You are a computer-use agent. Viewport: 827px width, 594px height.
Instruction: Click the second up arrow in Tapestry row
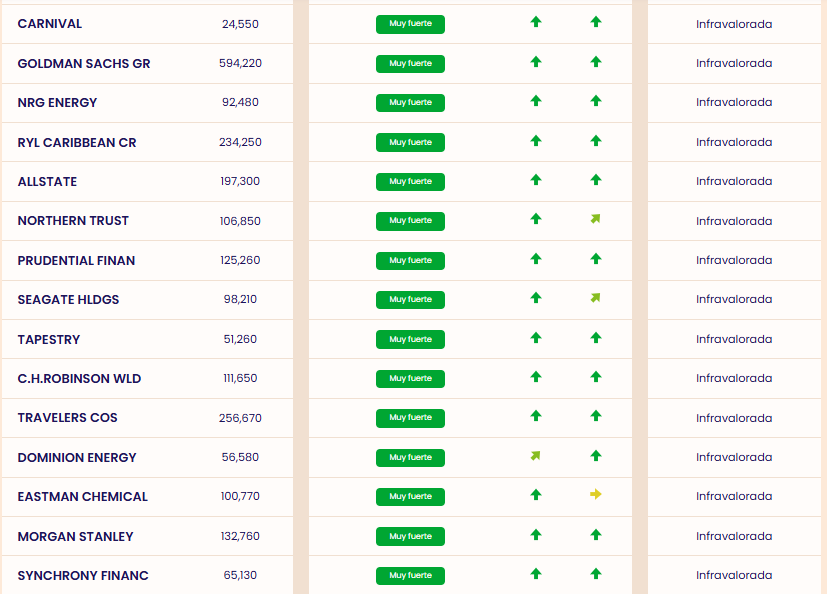596,338
